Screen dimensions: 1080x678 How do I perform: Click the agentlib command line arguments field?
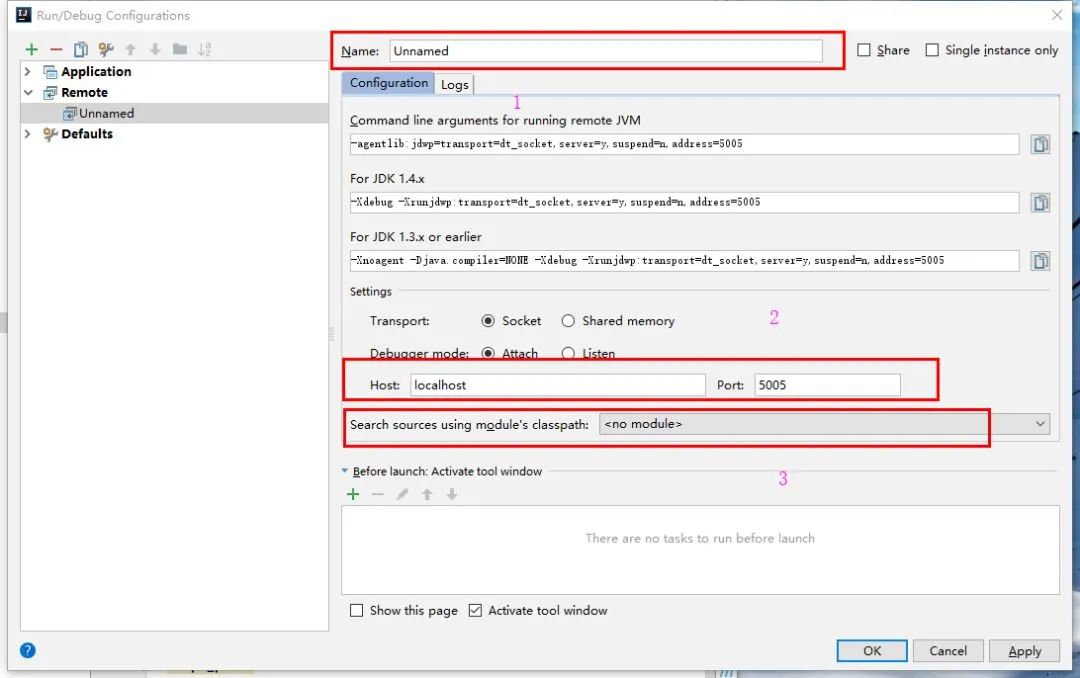685,144
